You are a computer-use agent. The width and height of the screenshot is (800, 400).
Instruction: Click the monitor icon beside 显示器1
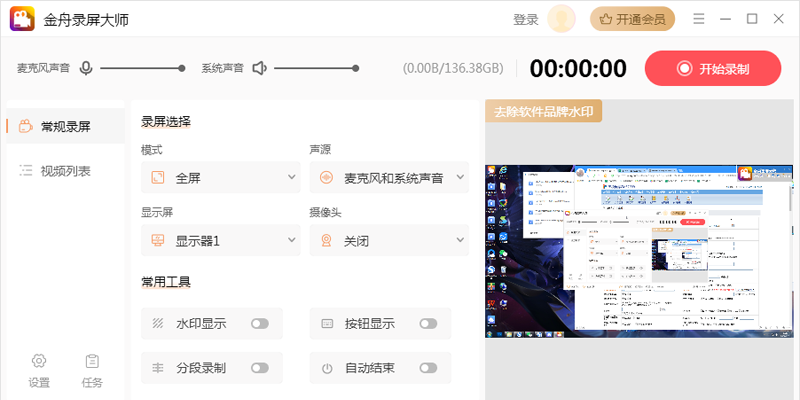click(158, 240)
